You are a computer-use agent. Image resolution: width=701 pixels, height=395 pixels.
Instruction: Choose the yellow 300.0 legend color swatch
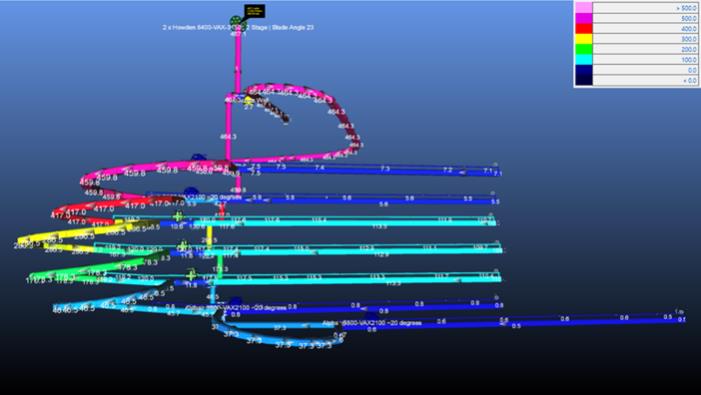click(584, 39)
